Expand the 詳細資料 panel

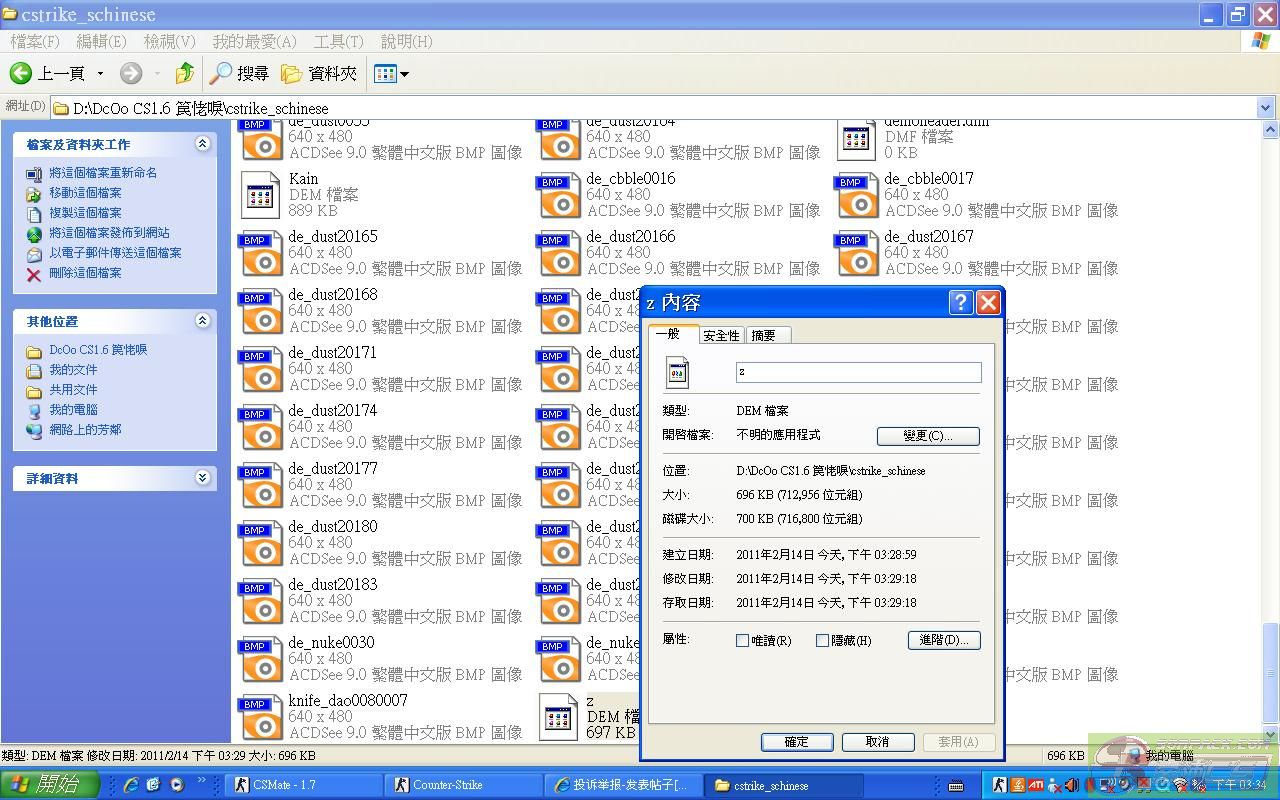pos(202,478)
